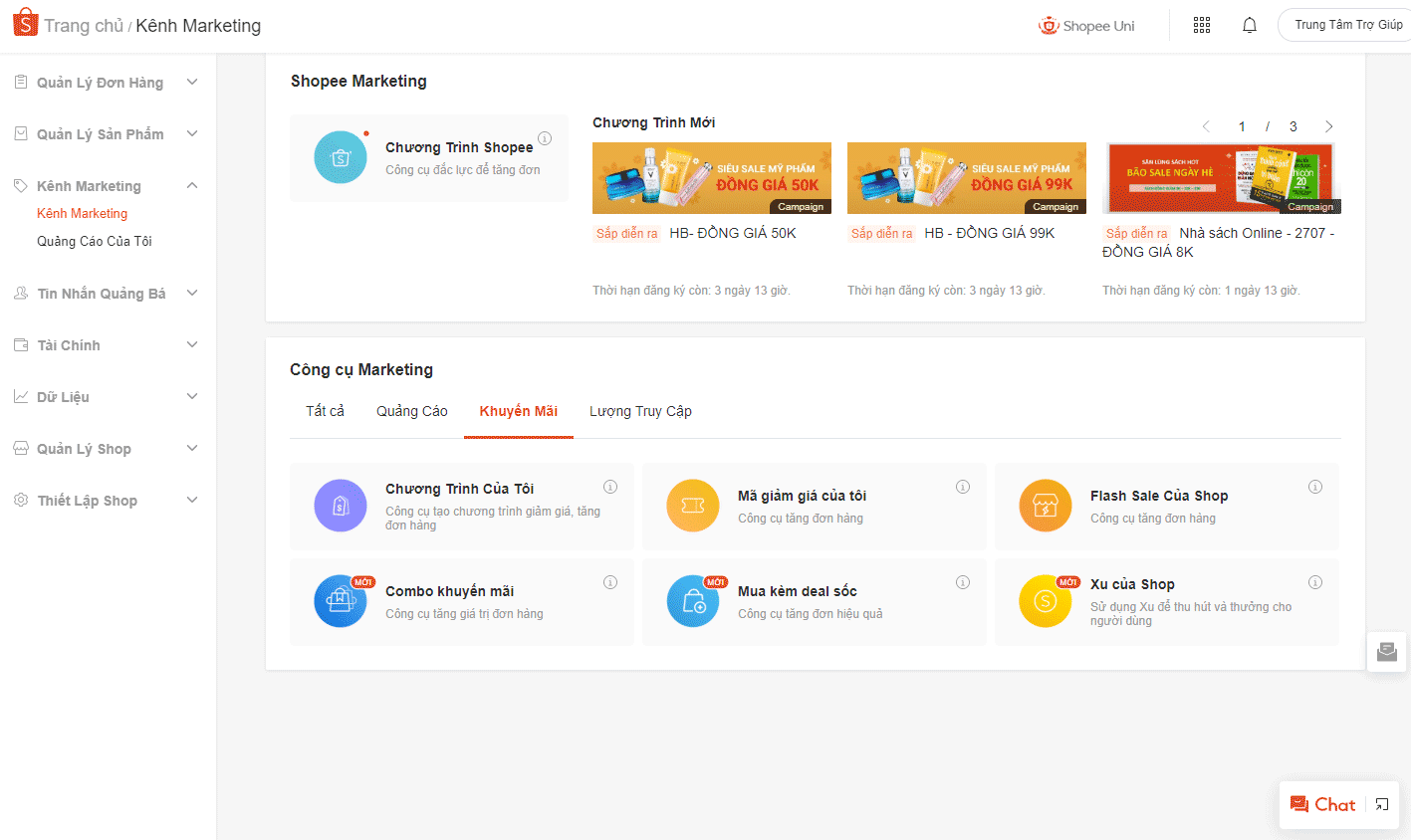Switch to the Lượng Truy Cập tab

coord(640,411)
